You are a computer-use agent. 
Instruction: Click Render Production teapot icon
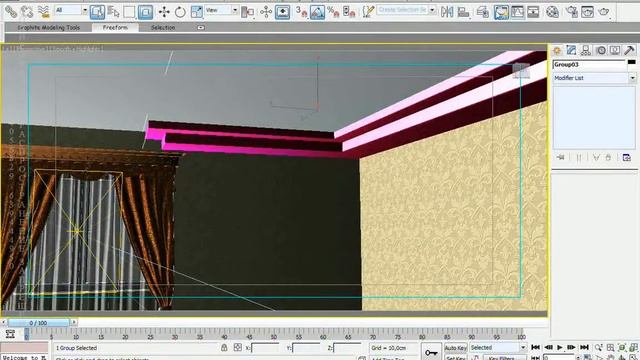[604, 12]
